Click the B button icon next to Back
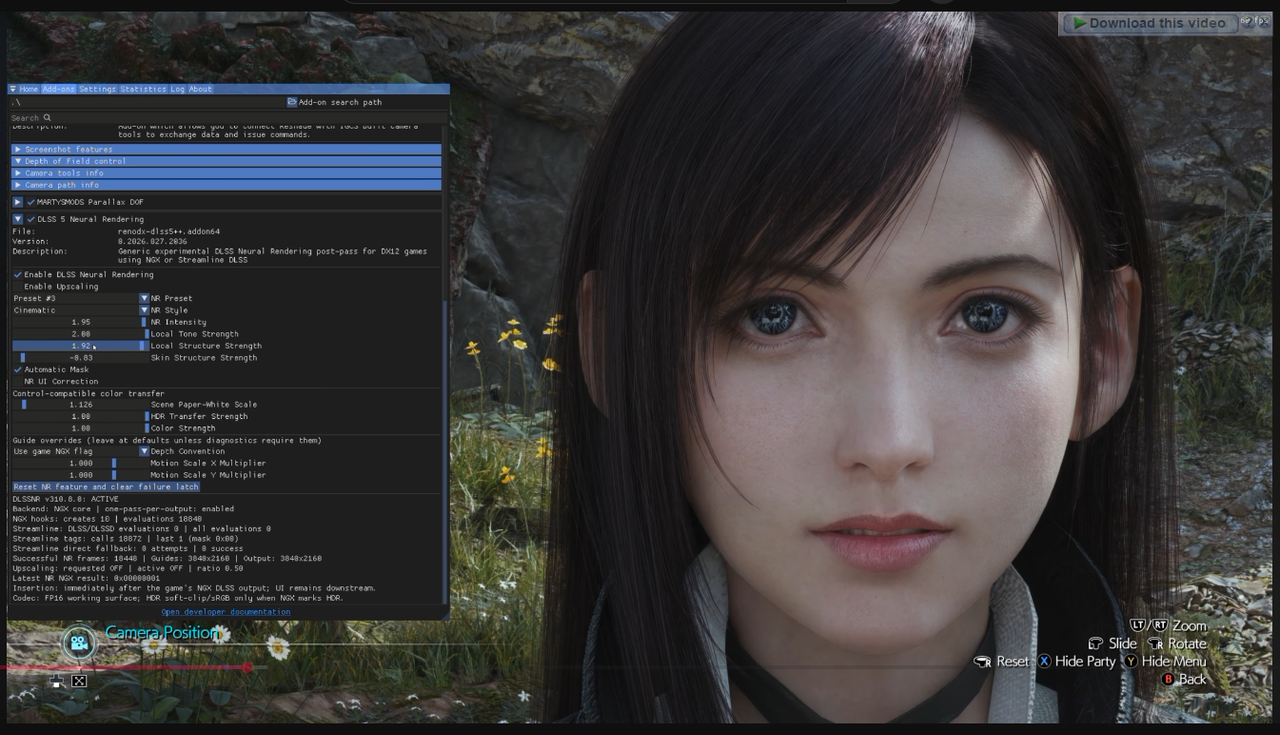This screenshot has height=735, width=1280. click(1167, 679)
